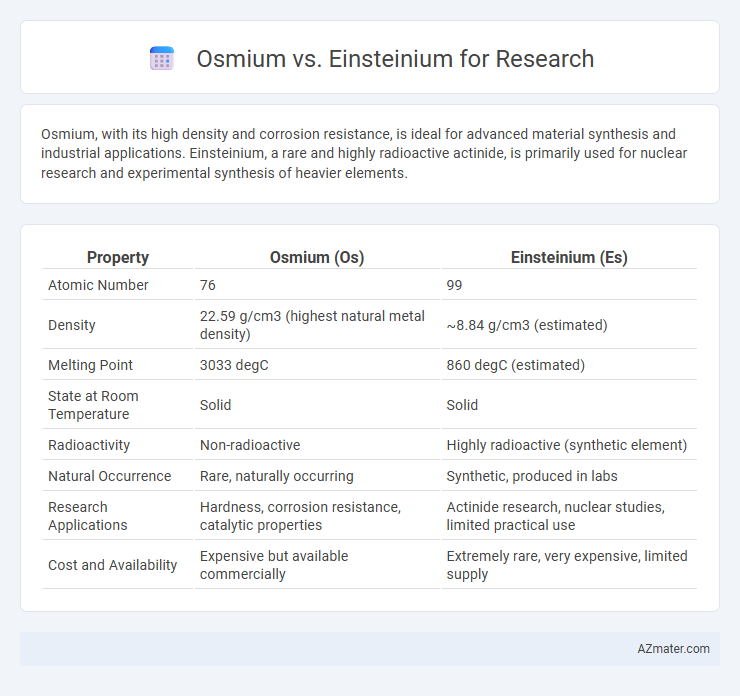
Task: Click the Natural Occurrence row label
Action: [109, 476]
